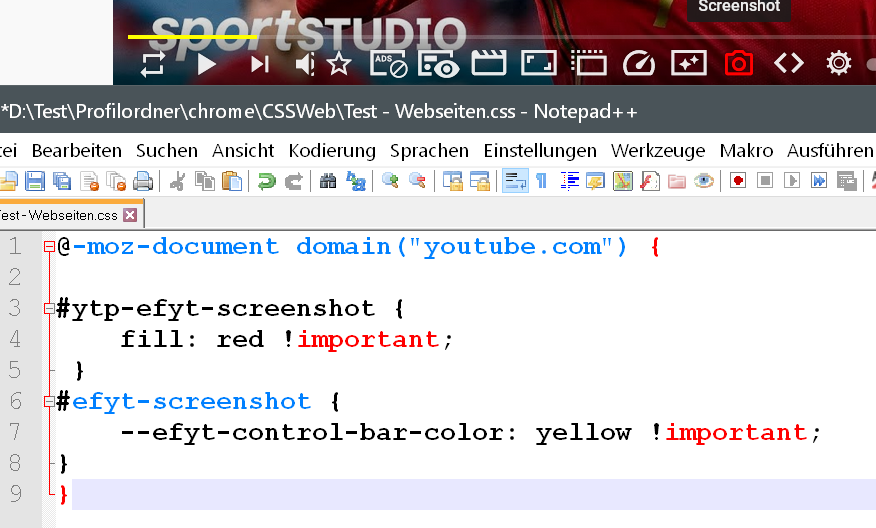This screenshot has width=876, height=528.
Task: Click the Paste clipboard icon
Action: (232, 181)
